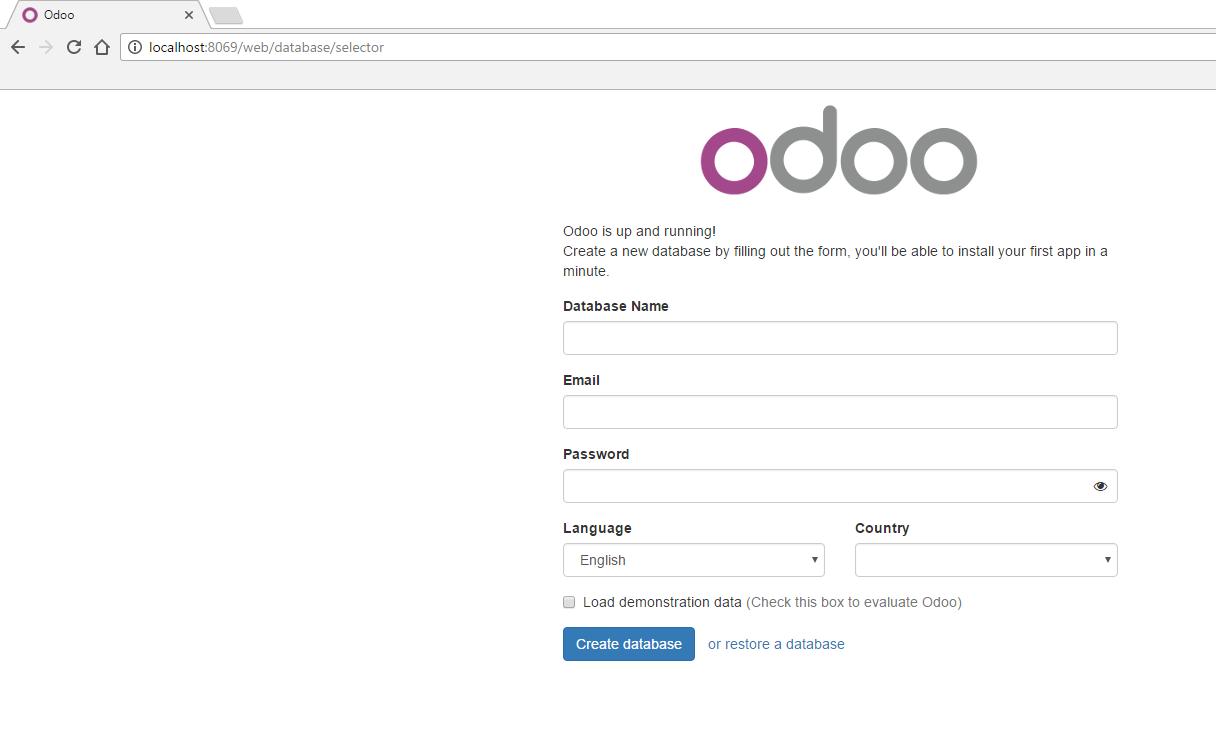Click into the Database Name field
Image resolution: width=1216 pixels, height=740 pixels.
(840, 338)
